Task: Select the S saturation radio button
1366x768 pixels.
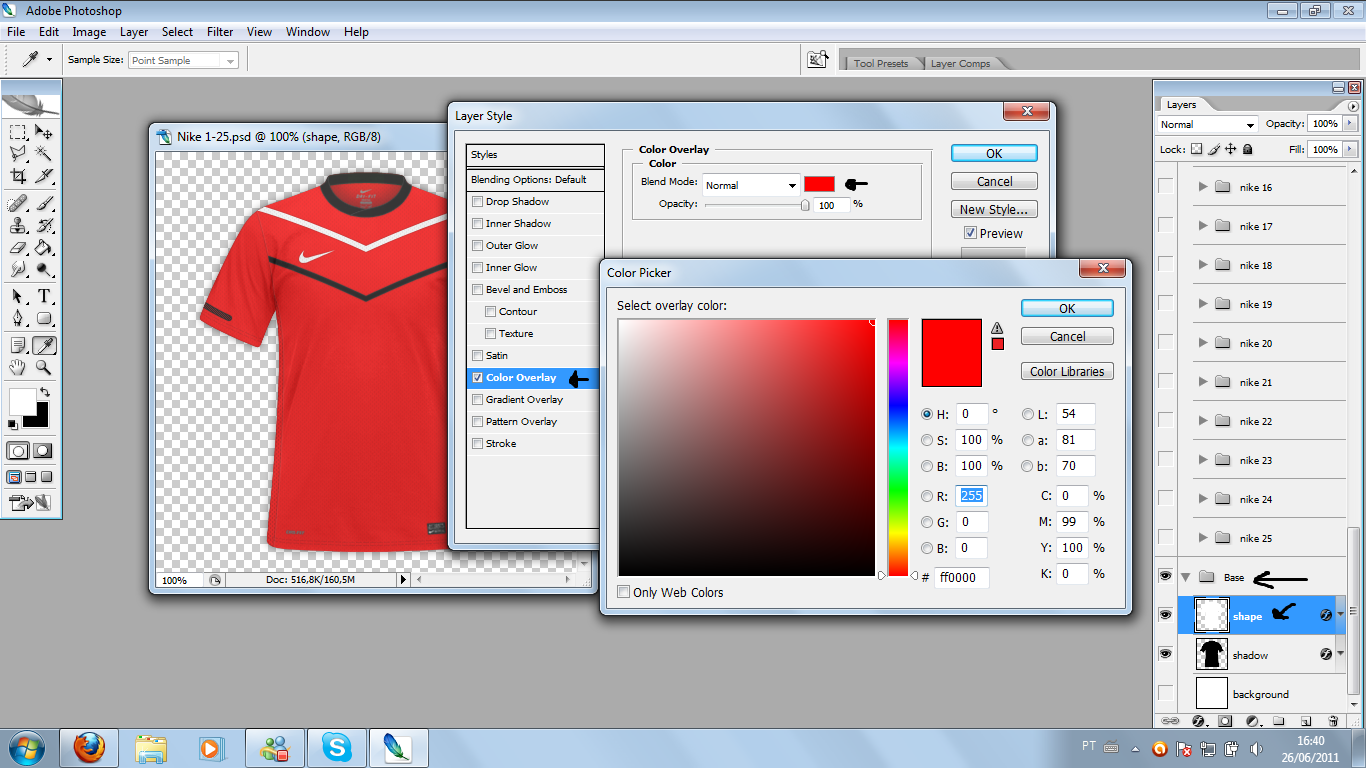Action: click(x=926, y=440)
